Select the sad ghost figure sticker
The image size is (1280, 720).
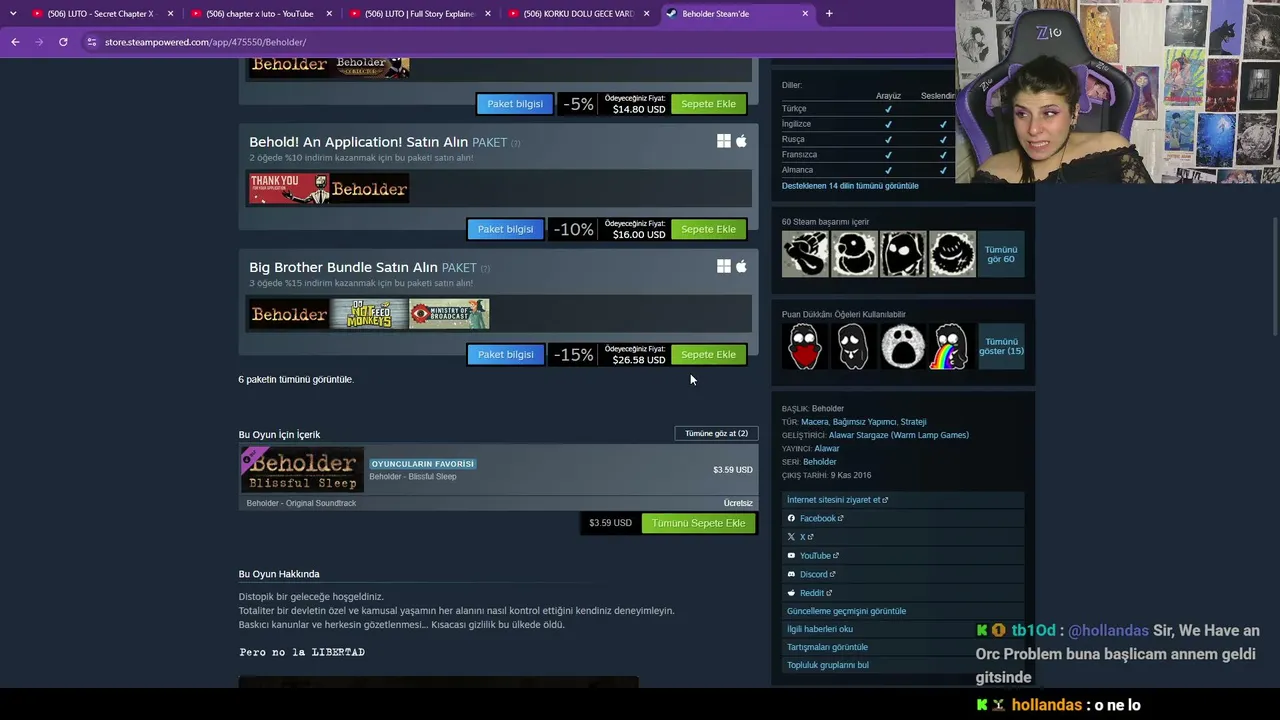tap(854, 347)
